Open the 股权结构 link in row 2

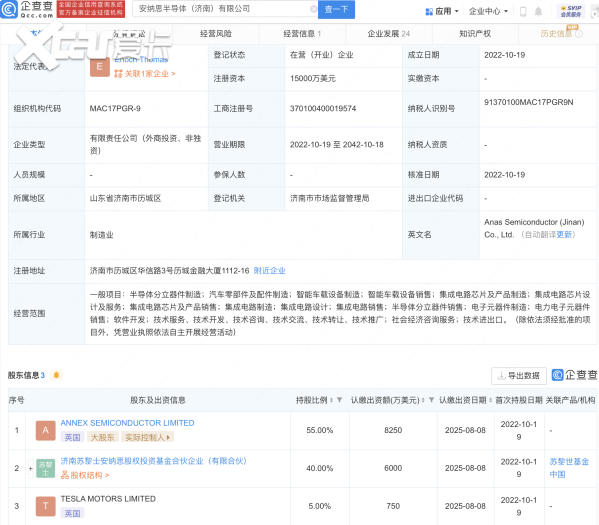[x=85, y=475]
